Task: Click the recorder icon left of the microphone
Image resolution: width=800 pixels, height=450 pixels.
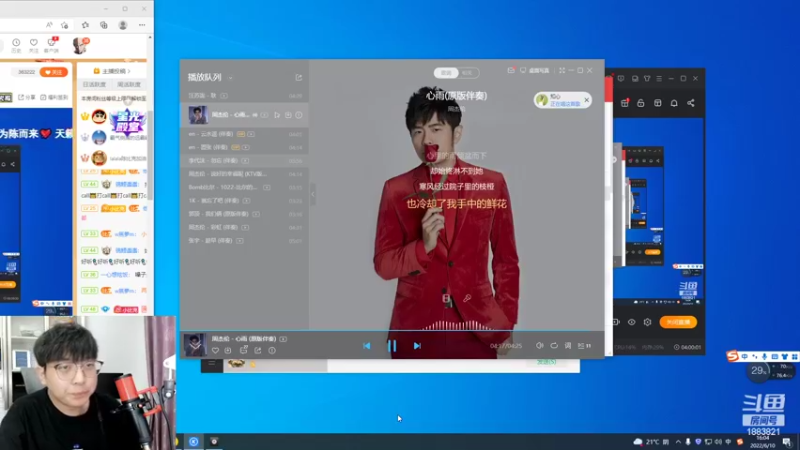Action: point(446,298)
